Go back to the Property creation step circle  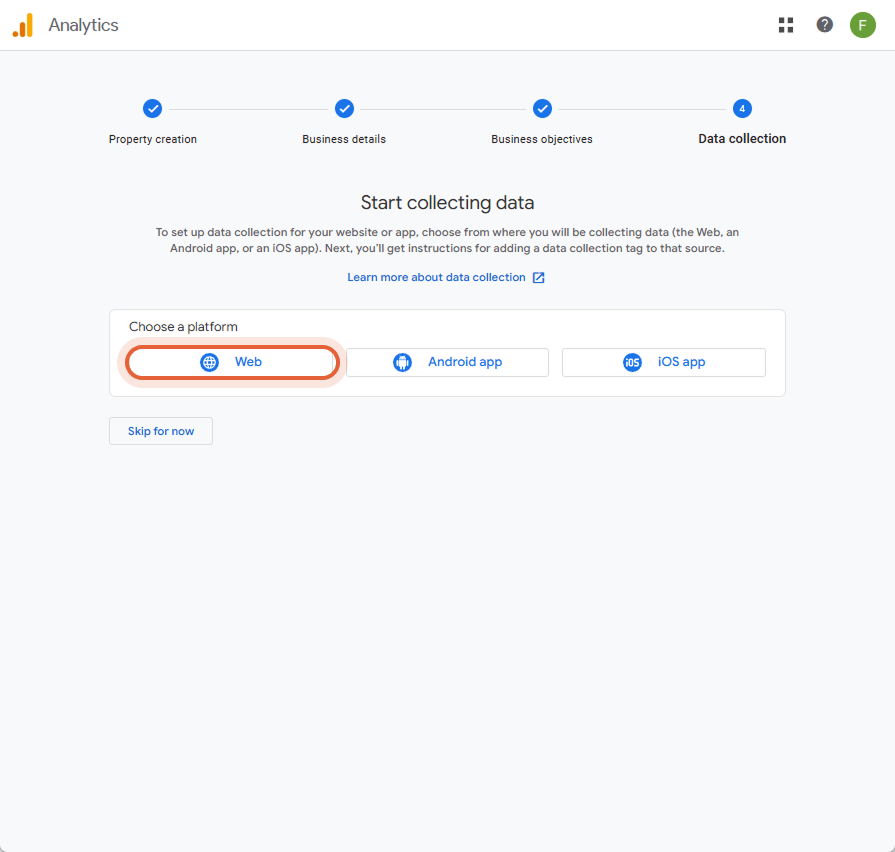(x=152, y=108)
